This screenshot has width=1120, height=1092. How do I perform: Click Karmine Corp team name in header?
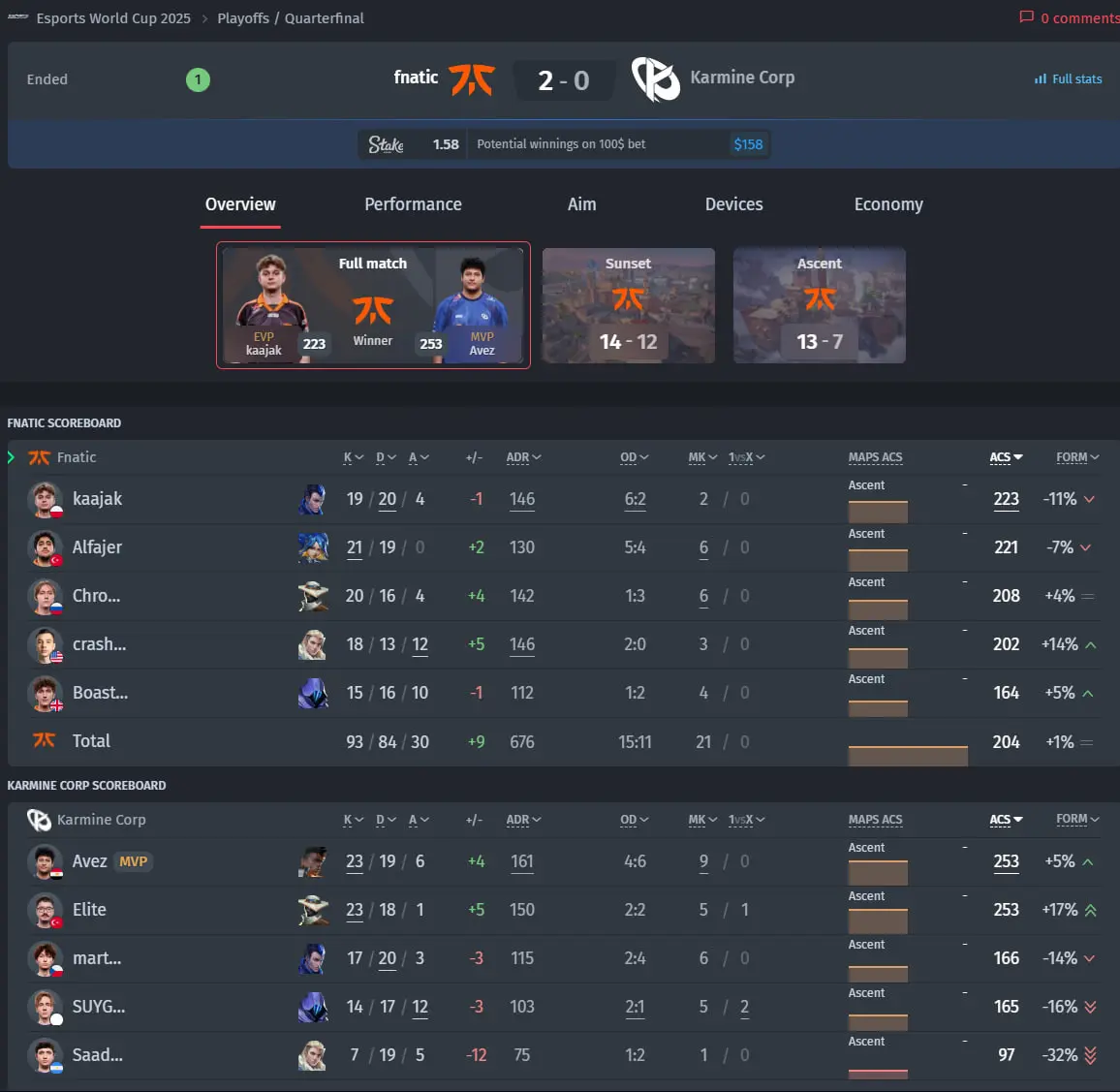pos(742,78)
